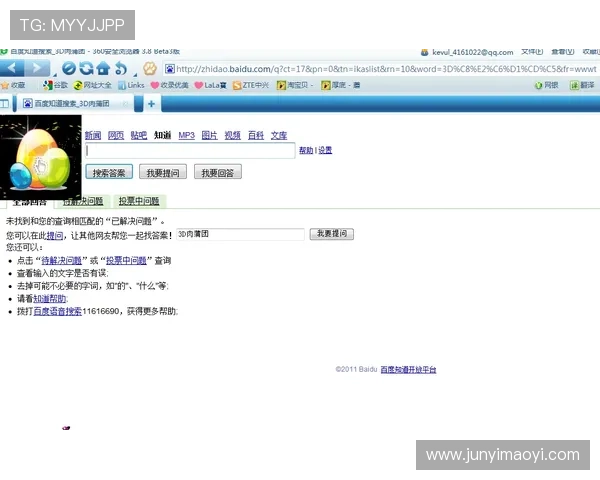
Task: Go to Baidu 图片 link
Action: [210, 135]
